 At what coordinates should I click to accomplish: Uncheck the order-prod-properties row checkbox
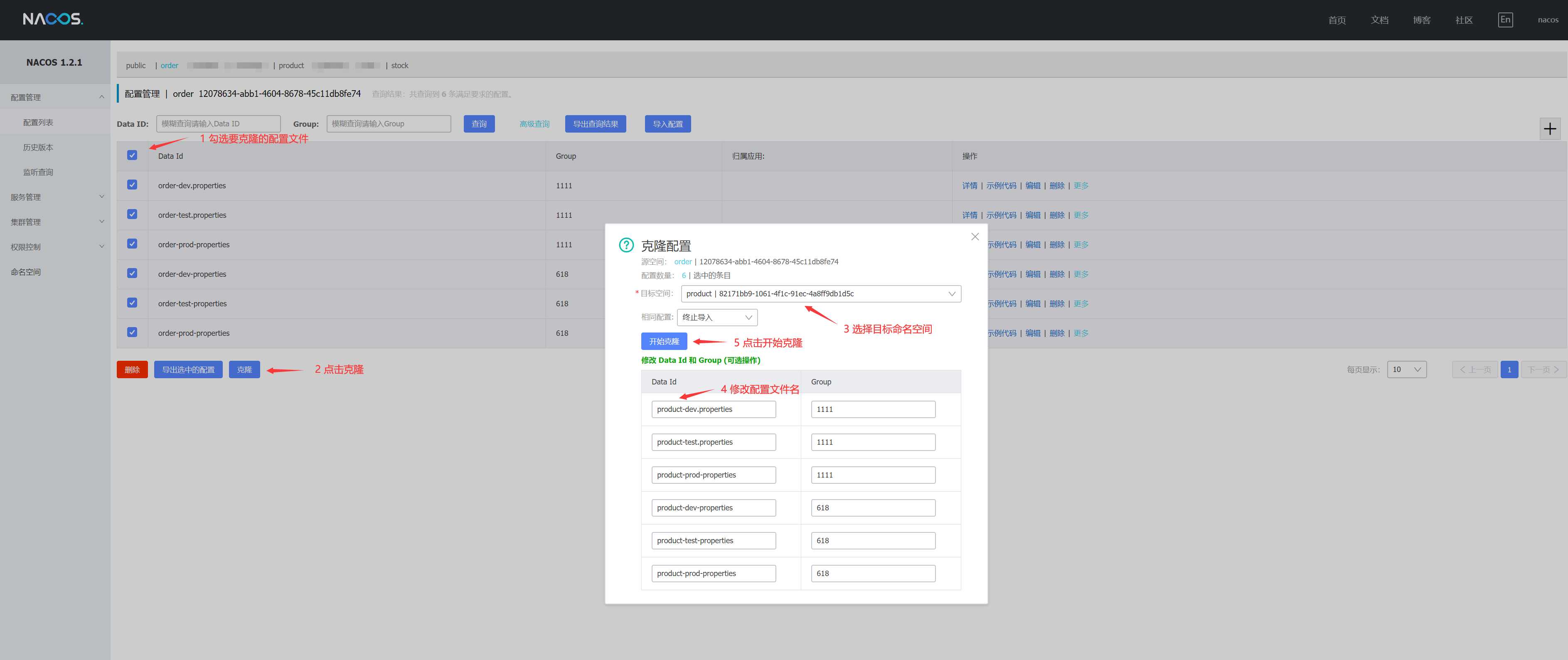point(130,244)
